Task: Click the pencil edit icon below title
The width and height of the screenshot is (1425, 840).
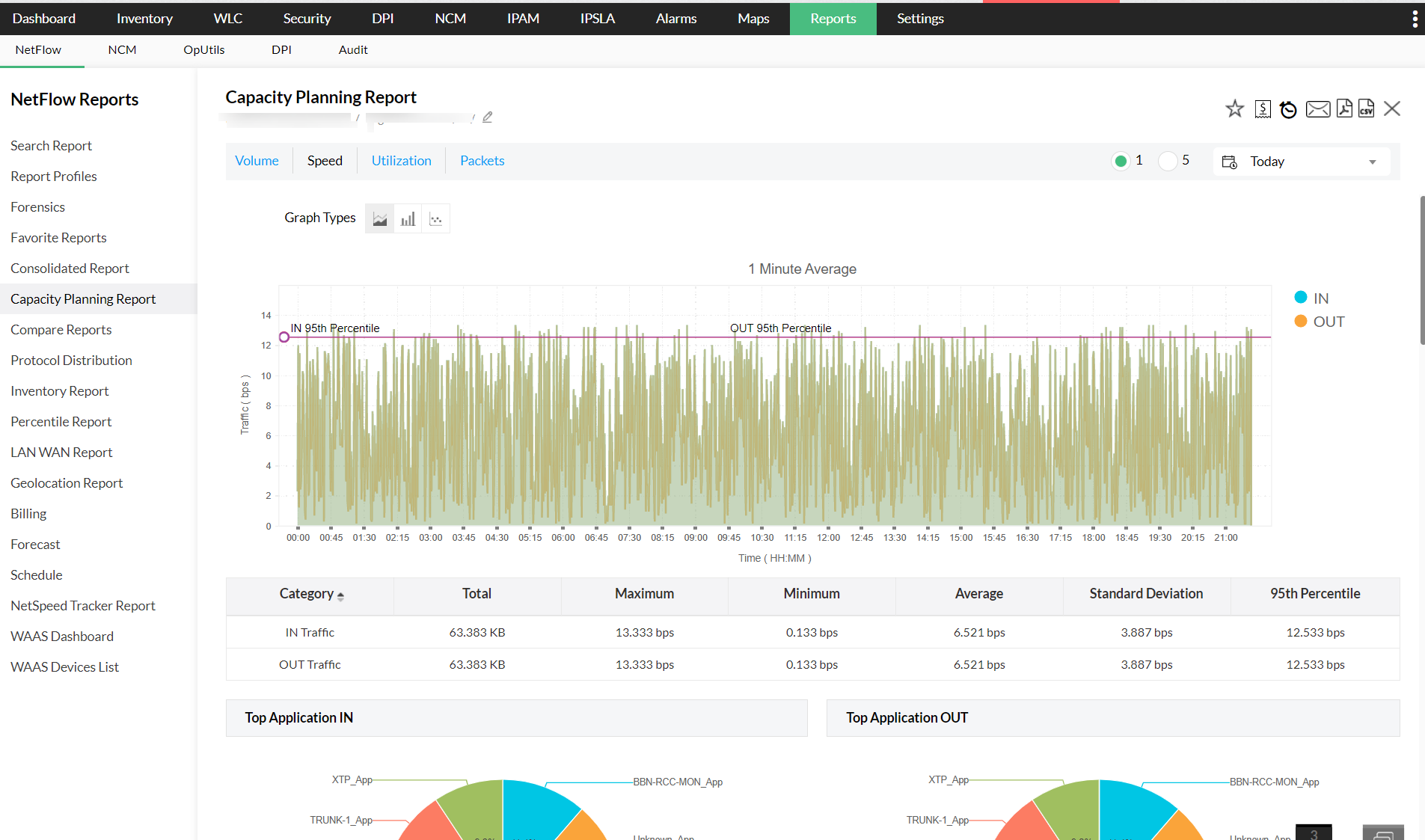Action: (x=488, y=117)
